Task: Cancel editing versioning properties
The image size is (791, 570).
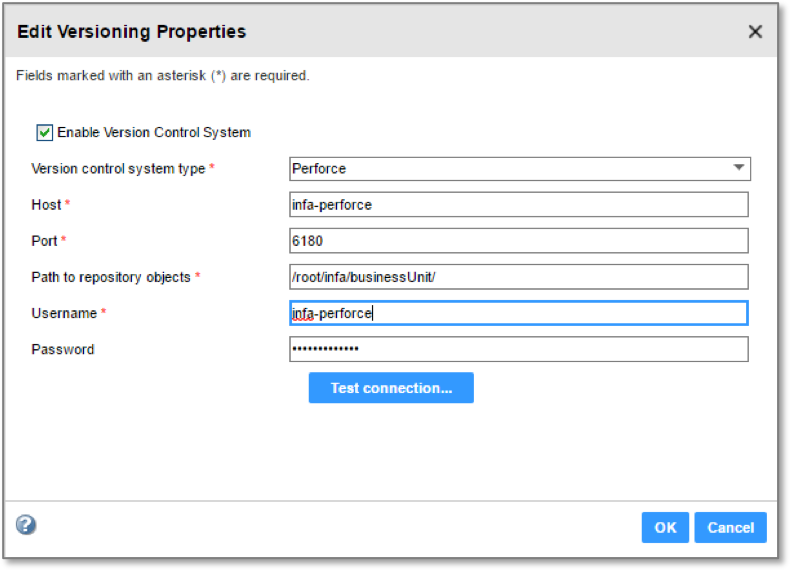Action: point(730,528)
